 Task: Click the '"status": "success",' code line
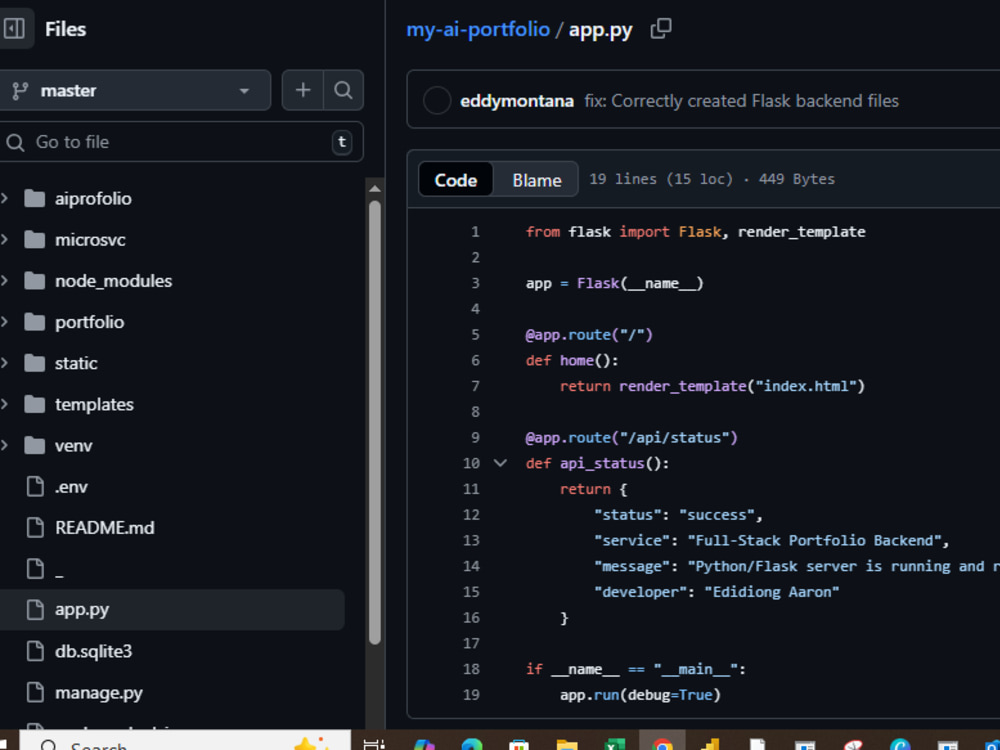(x=679, y=515)
